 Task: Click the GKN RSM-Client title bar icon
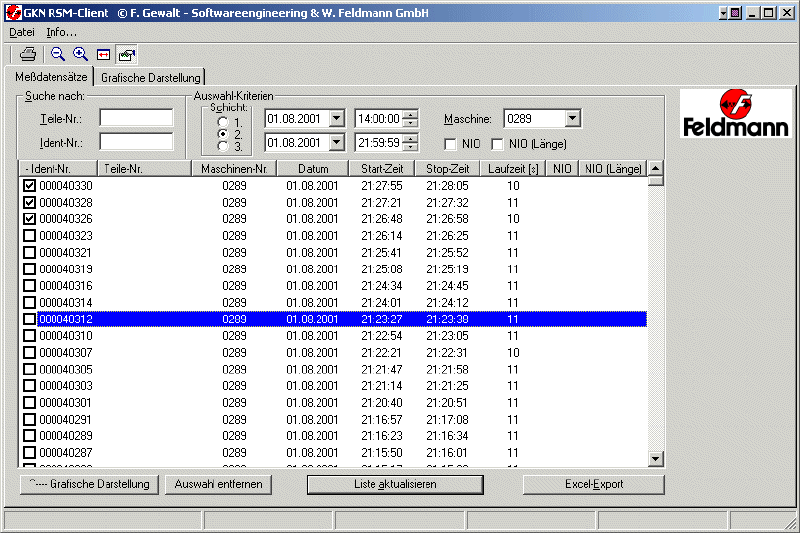13,12
